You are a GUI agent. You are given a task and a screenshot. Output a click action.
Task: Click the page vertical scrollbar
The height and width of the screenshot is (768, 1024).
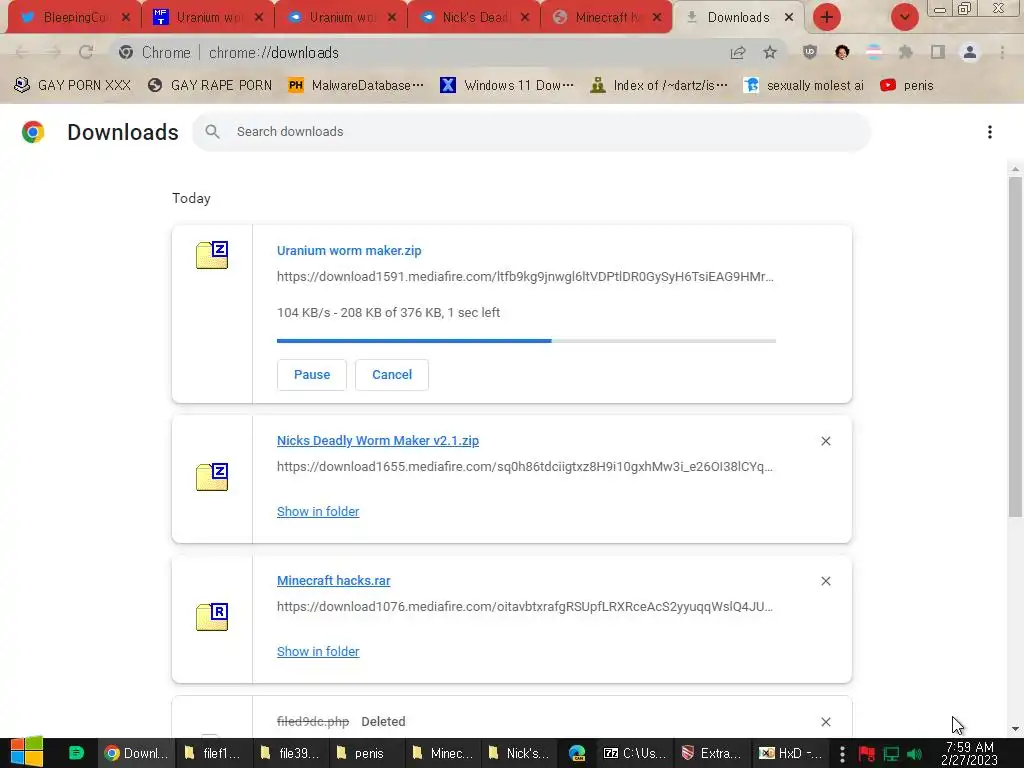pos(1015,346)
